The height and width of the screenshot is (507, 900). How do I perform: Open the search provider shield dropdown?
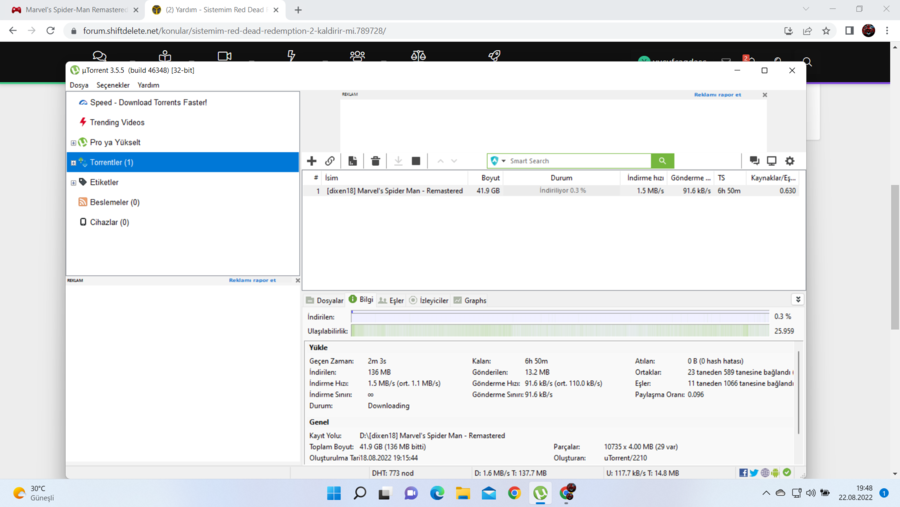click(497, 161)
